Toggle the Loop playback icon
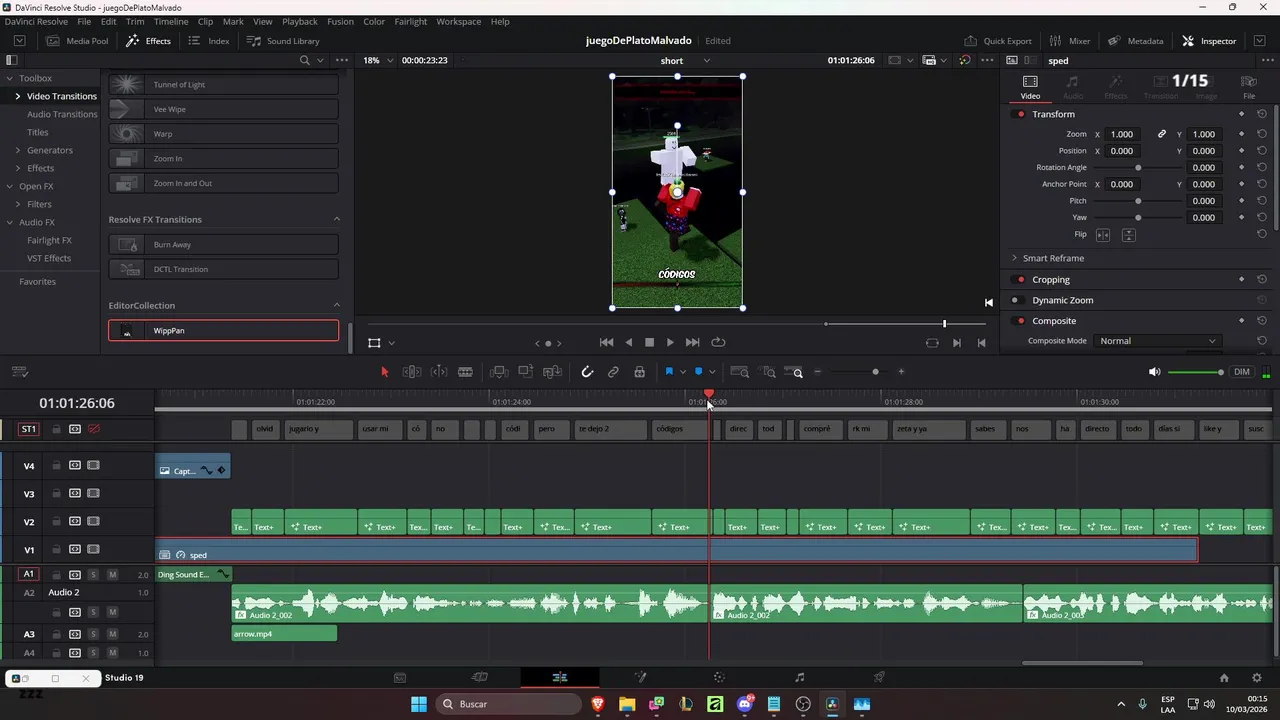 (x=718, y=342)
